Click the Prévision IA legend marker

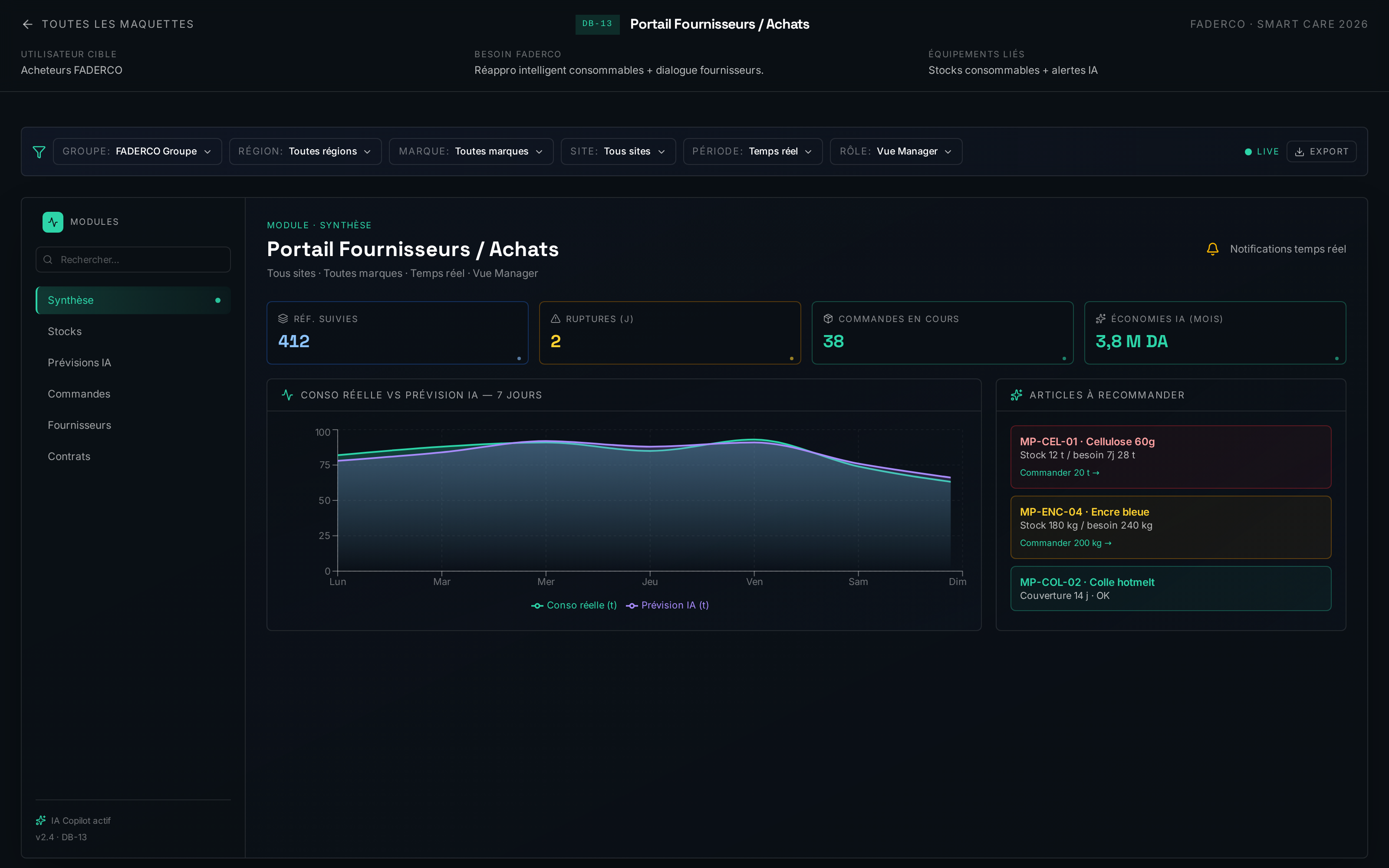click(x=632, y=606)
